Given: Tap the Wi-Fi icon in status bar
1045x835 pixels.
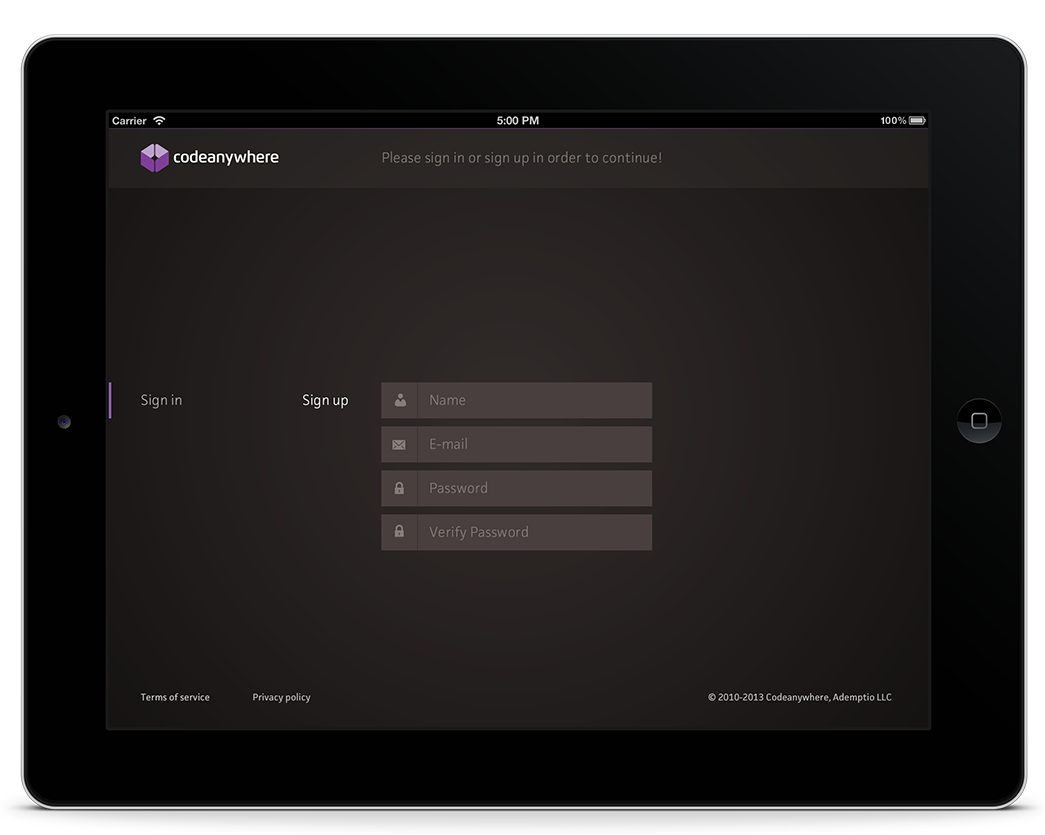Looking at the screenshot, I should tap(159, 121).
